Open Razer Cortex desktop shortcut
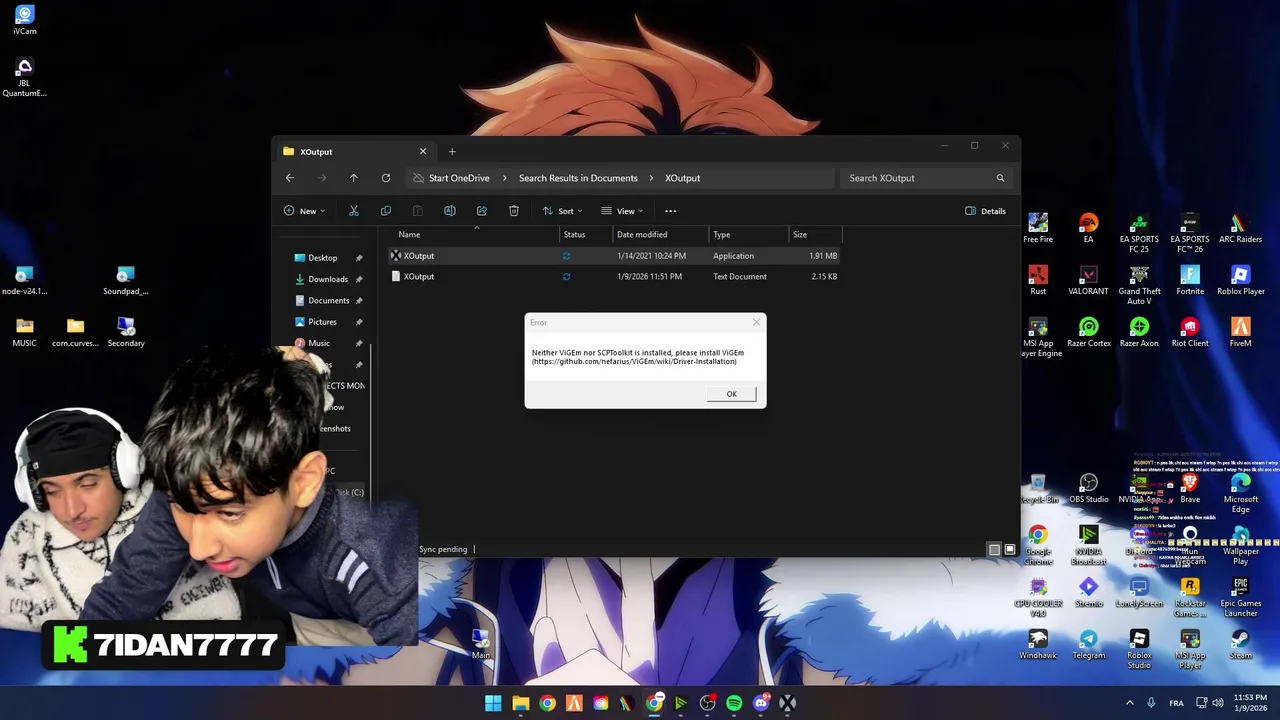The image size is (1280, 720). [x=1088, y=332]
